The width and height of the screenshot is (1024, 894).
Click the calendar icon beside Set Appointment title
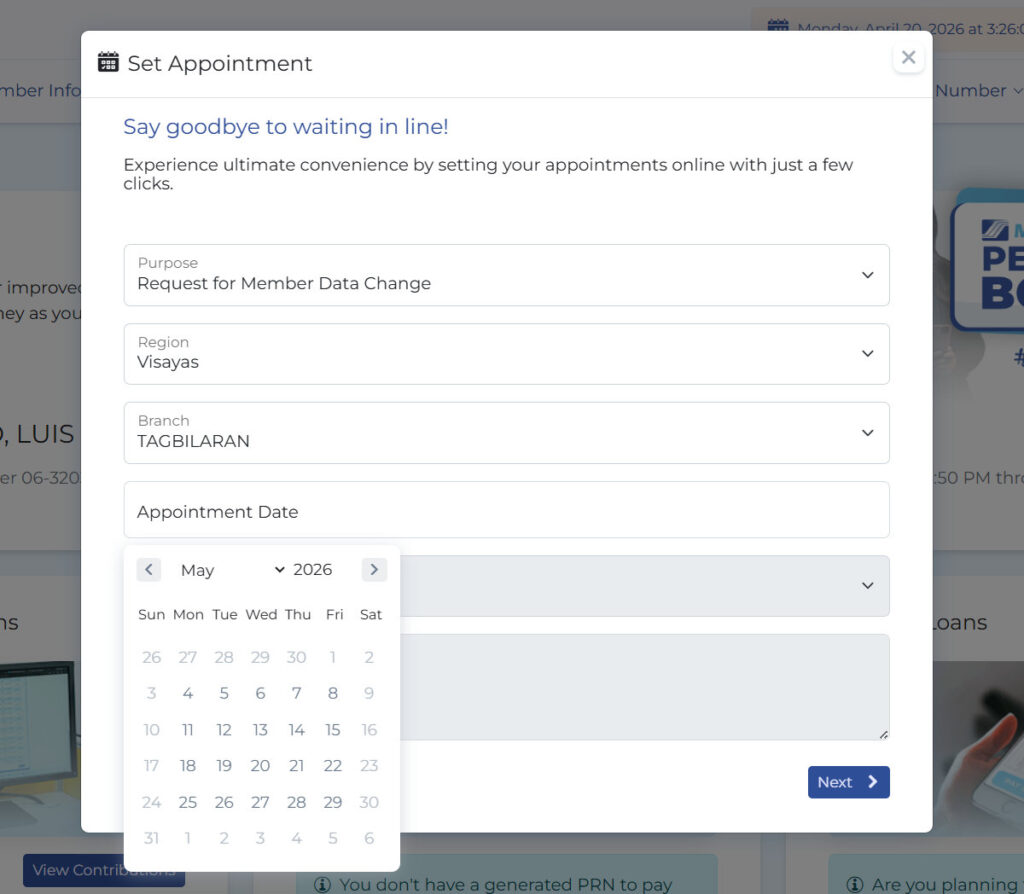[x=108, y=62]
